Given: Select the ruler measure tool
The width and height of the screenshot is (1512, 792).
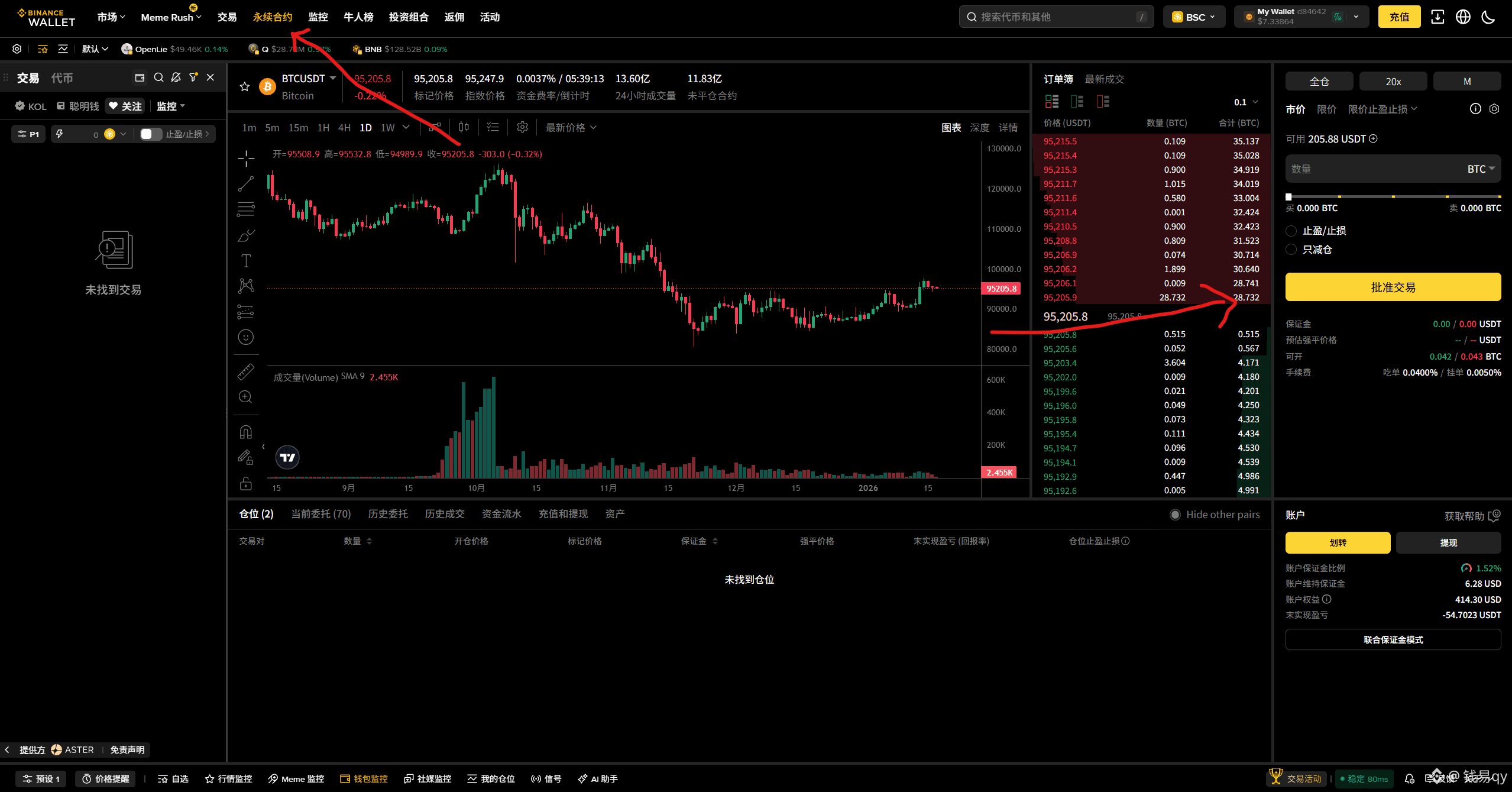Looking at the screenshot, I should [246, 371].
